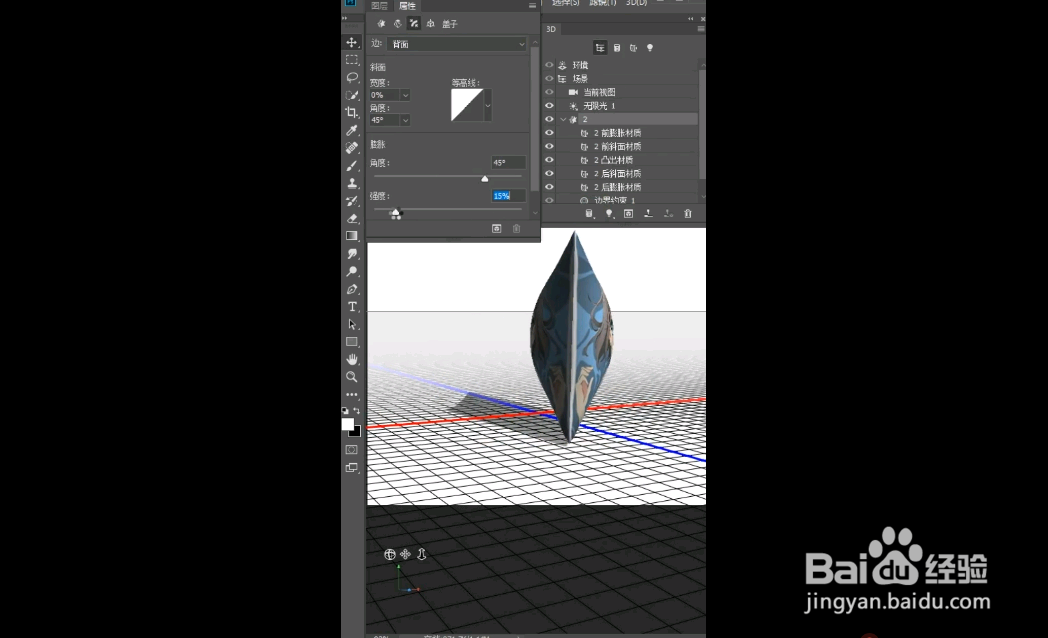This screenshot has width=1048, height=638.
Task: Toggle visibility of 2 凸出材质 material
Action: click(x=549, y=158)
